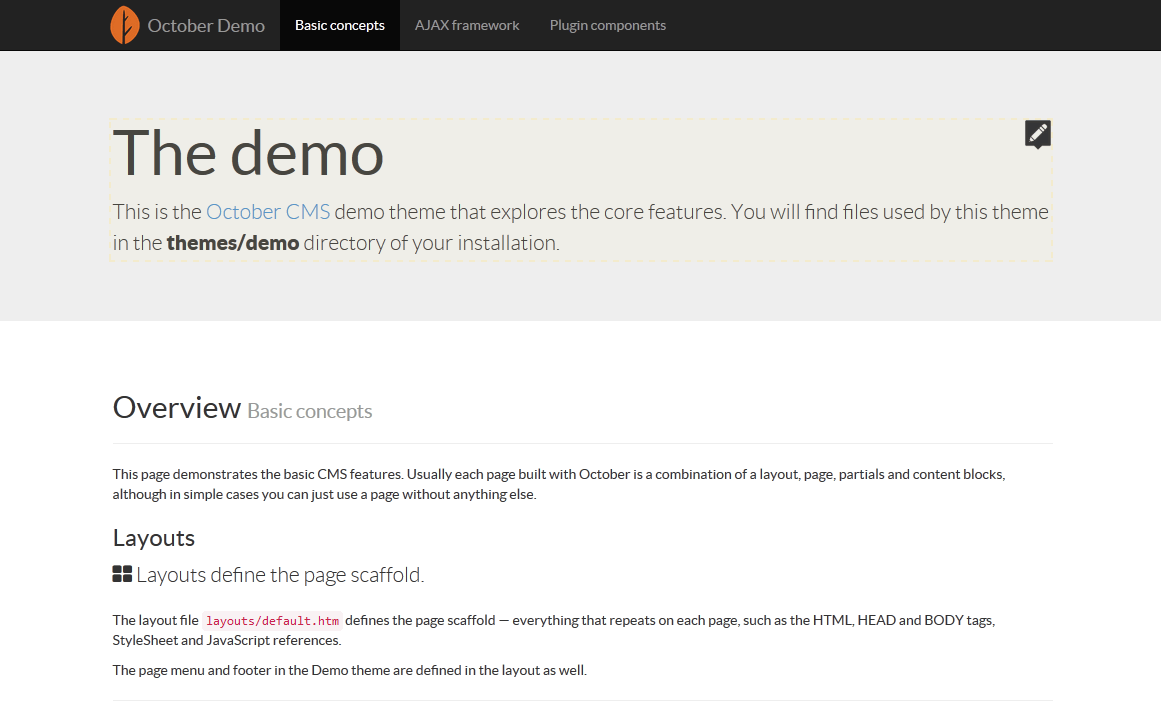Image resolution: width=1161 pixels, height=705 pixels.
Task: Click the Overview section heading
Action: pos(177,407)
